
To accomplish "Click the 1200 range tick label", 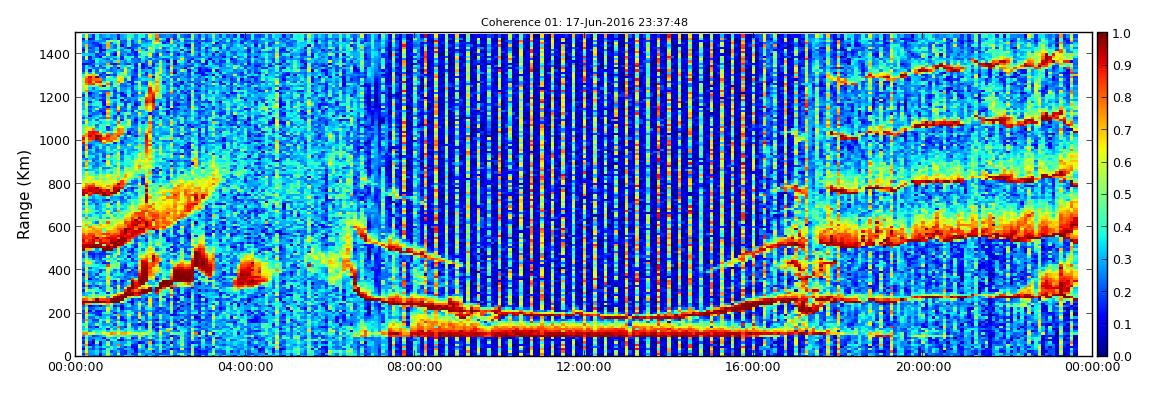I will click(x=56, y=98).
